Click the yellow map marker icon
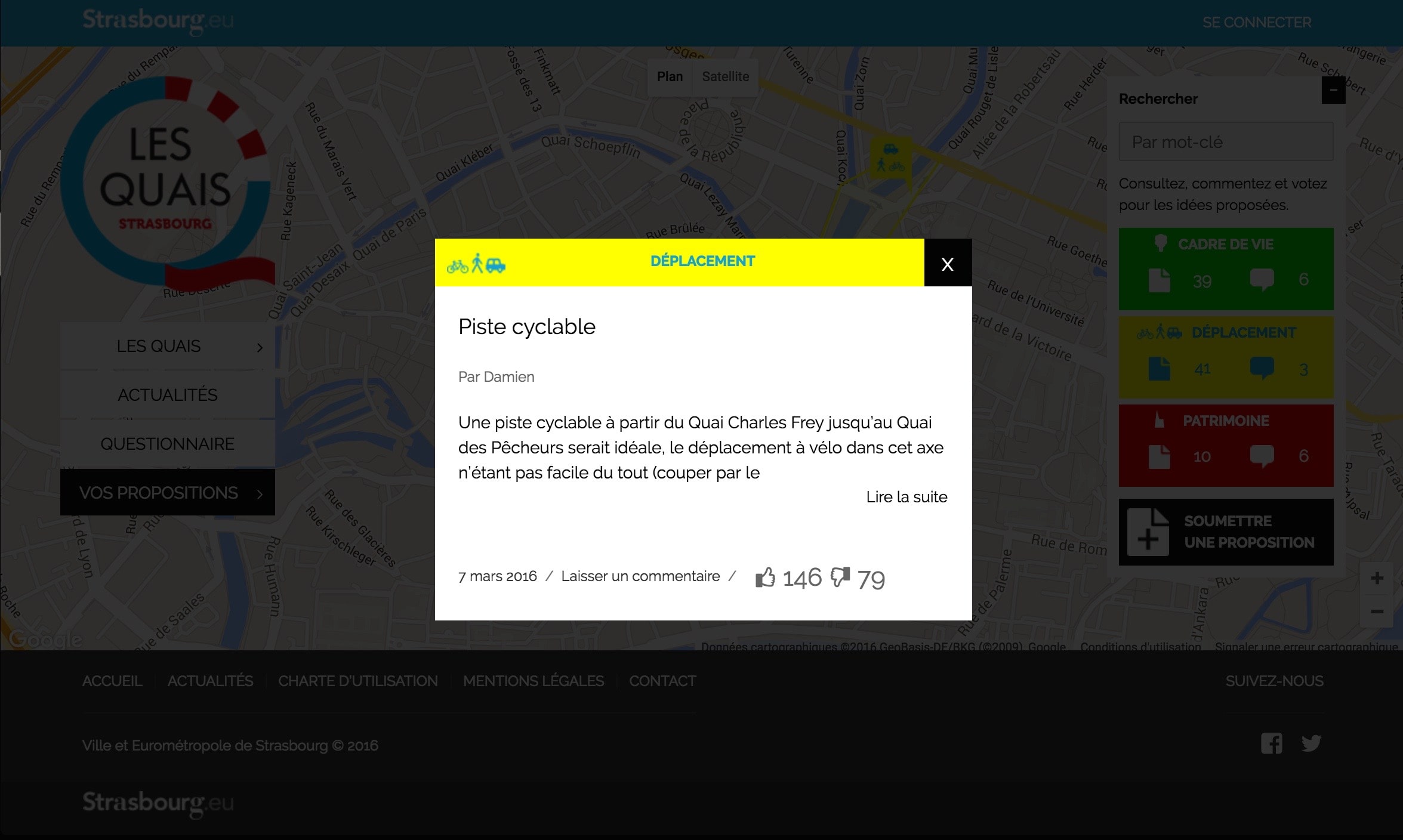Screen dimensions: 1403x840 coord(890,157)
